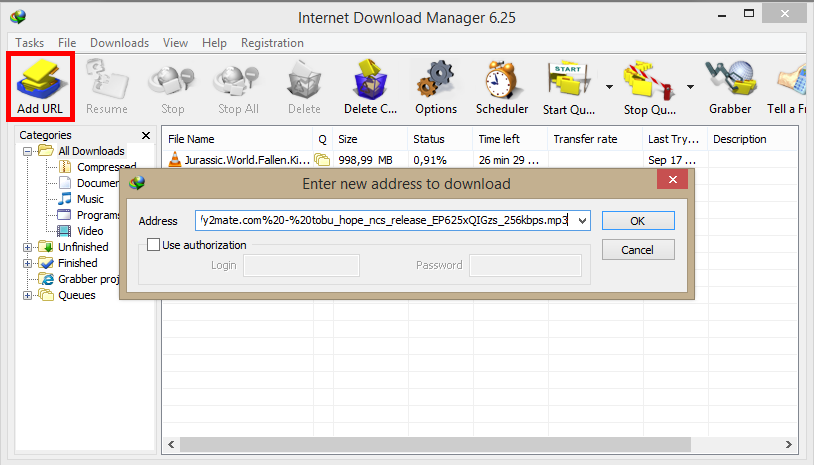
Task: Click the Delete Completed toolbar icon
Action: point(370,79)
